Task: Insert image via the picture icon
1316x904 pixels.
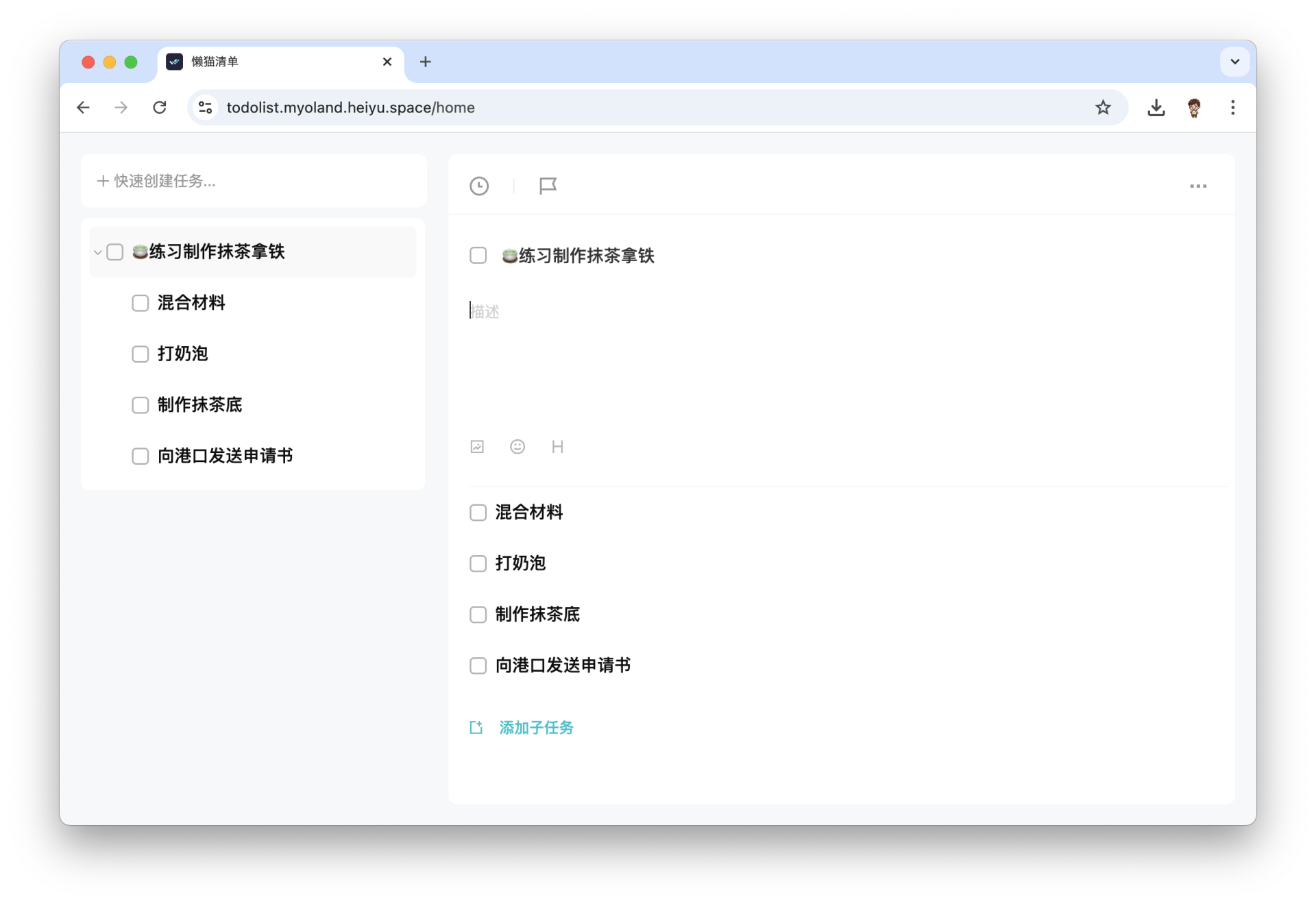Action: (x=477, y=447)
